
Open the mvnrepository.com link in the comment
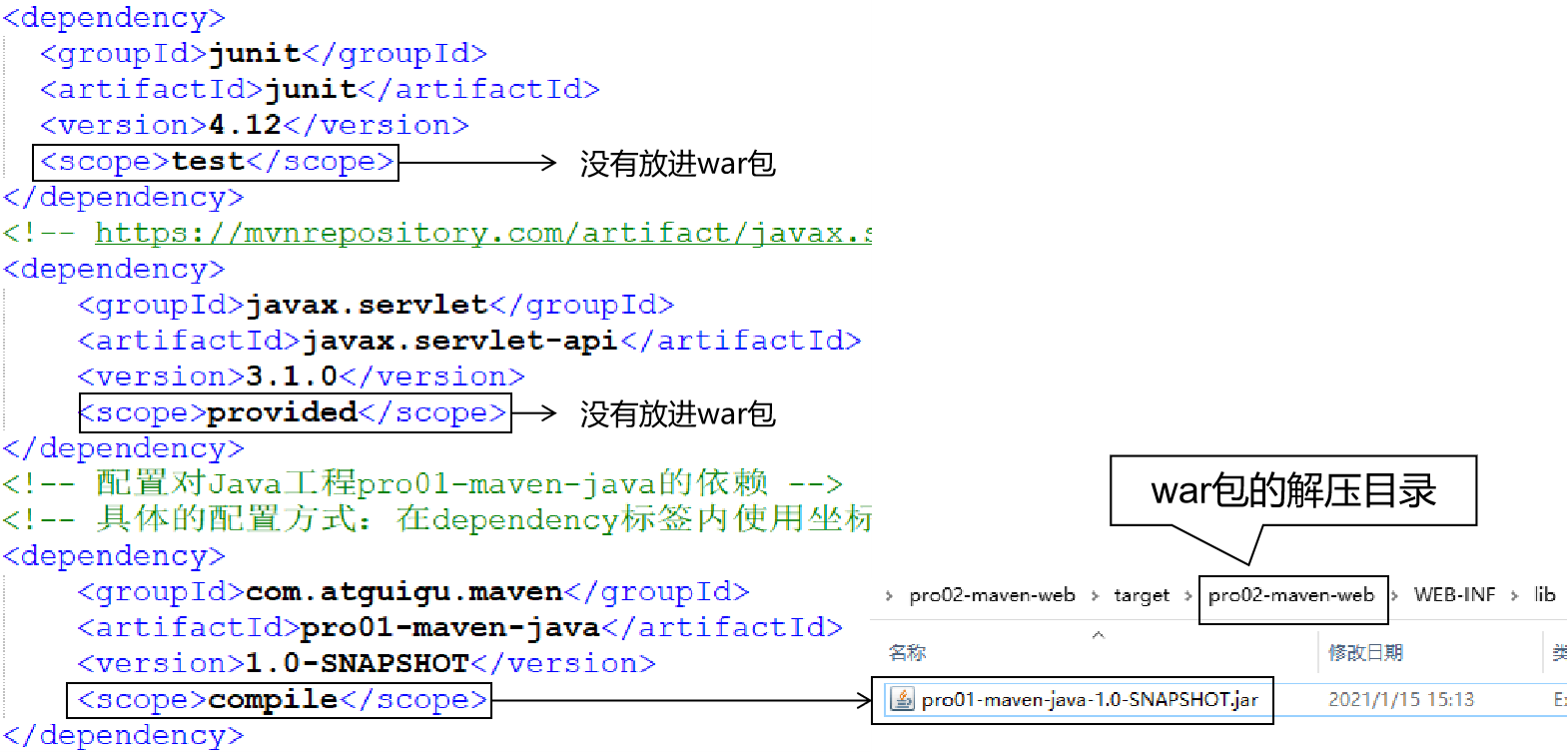(x=483, y=233)
